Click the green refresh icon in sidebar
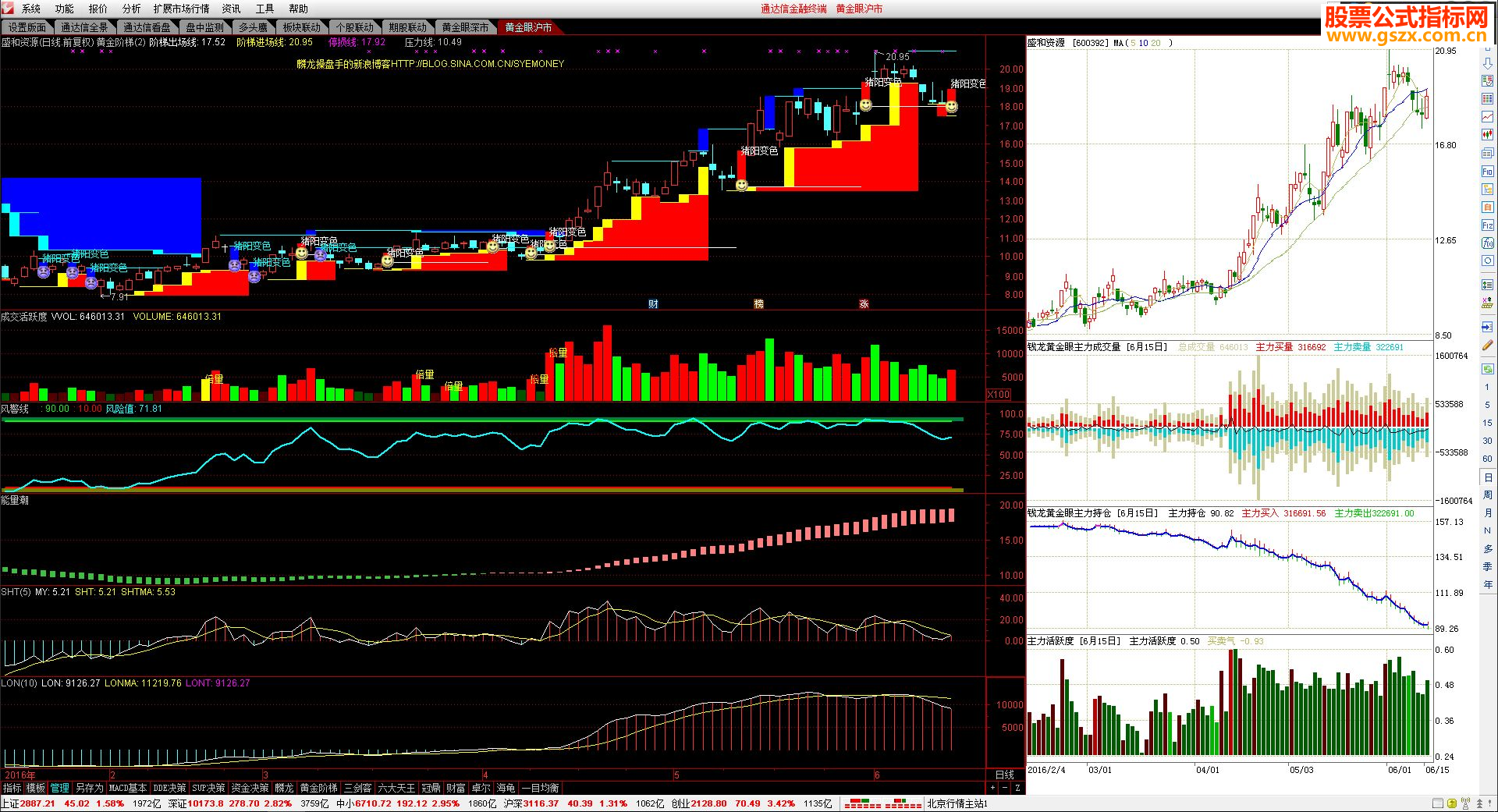Image resolution: width=1498 pixels, height=812 pixels. click(x=1487, y=368)
